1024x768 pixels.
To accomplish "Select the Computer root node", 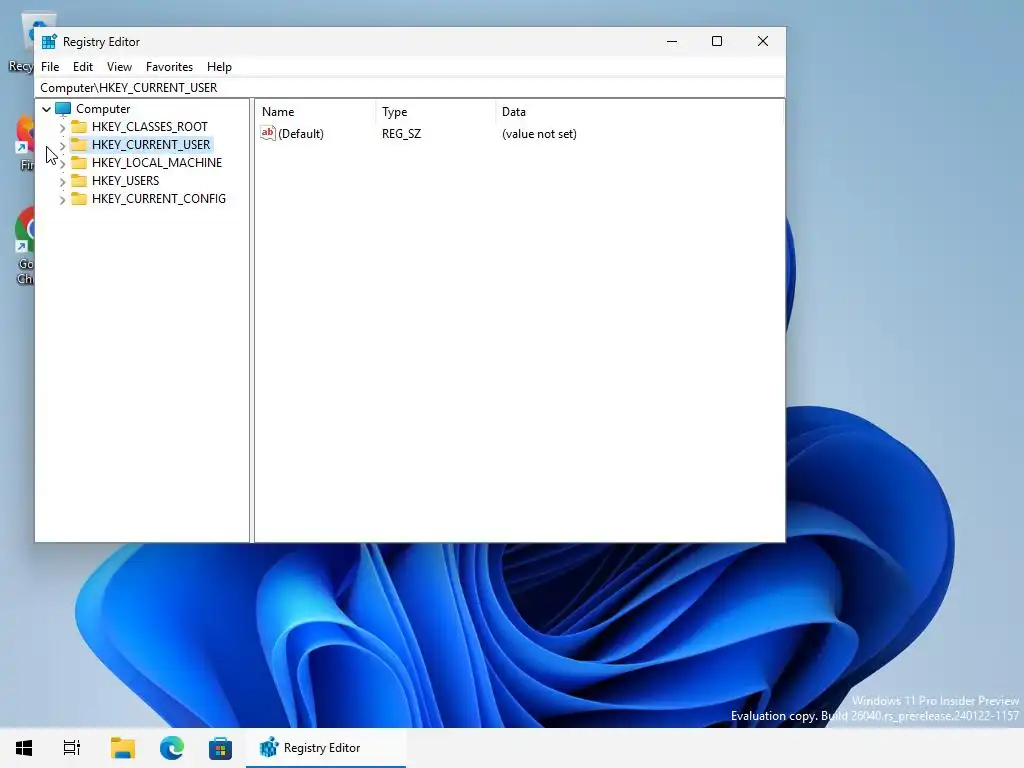I will pos(103,109).
